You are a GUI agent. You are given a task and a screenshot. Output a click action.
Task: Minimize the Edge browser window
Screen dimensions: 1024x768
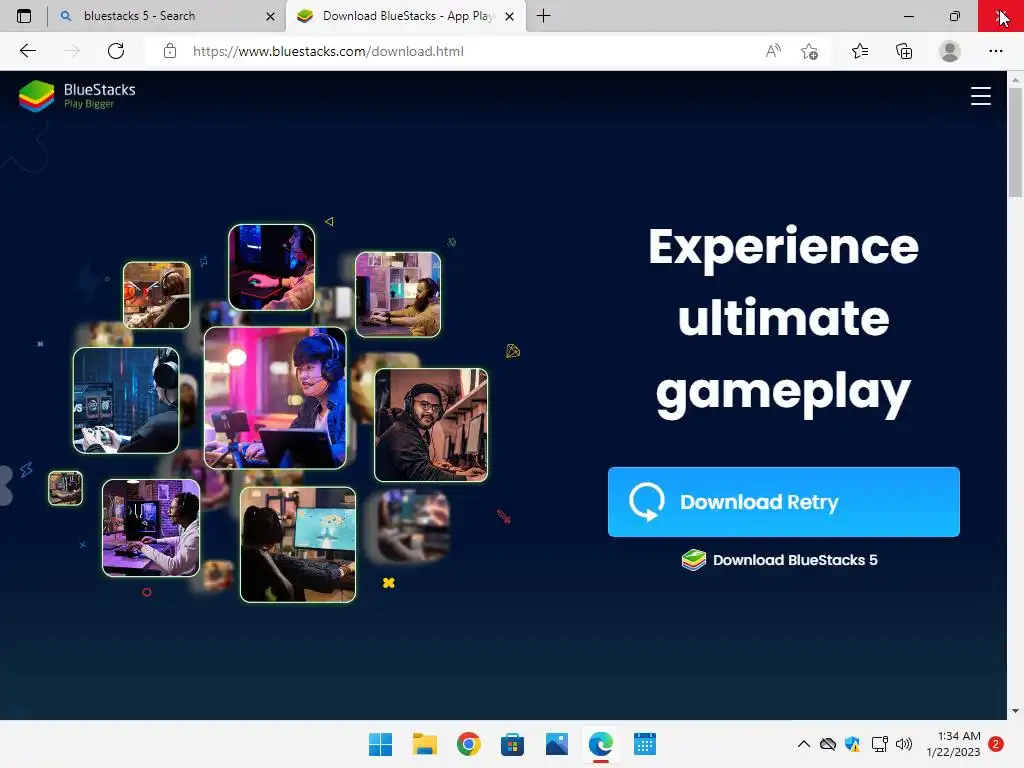[908, 16]
